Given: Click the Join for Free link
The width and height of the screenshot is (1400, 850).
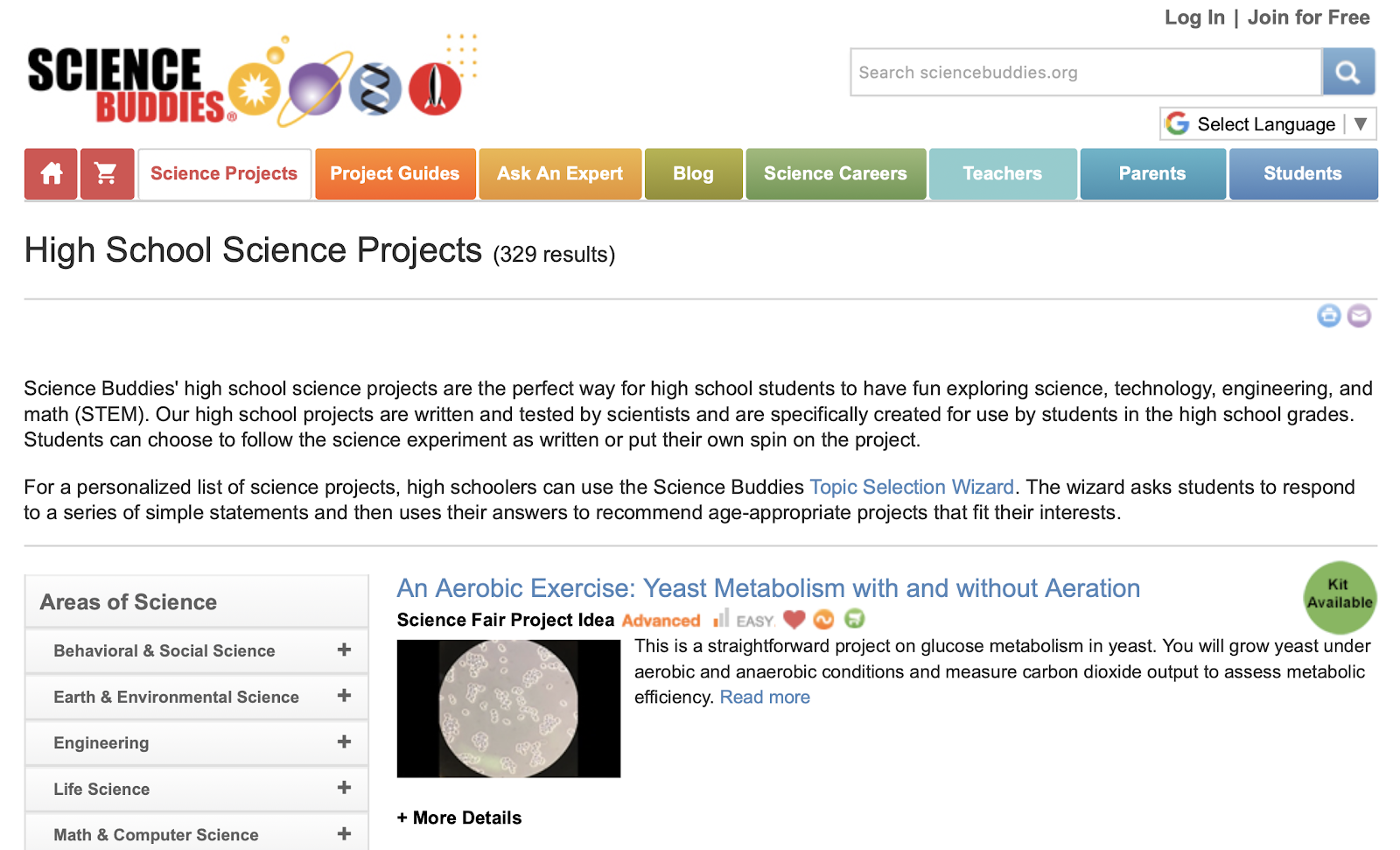Looking at the screenshot, I should [1308, 18].
